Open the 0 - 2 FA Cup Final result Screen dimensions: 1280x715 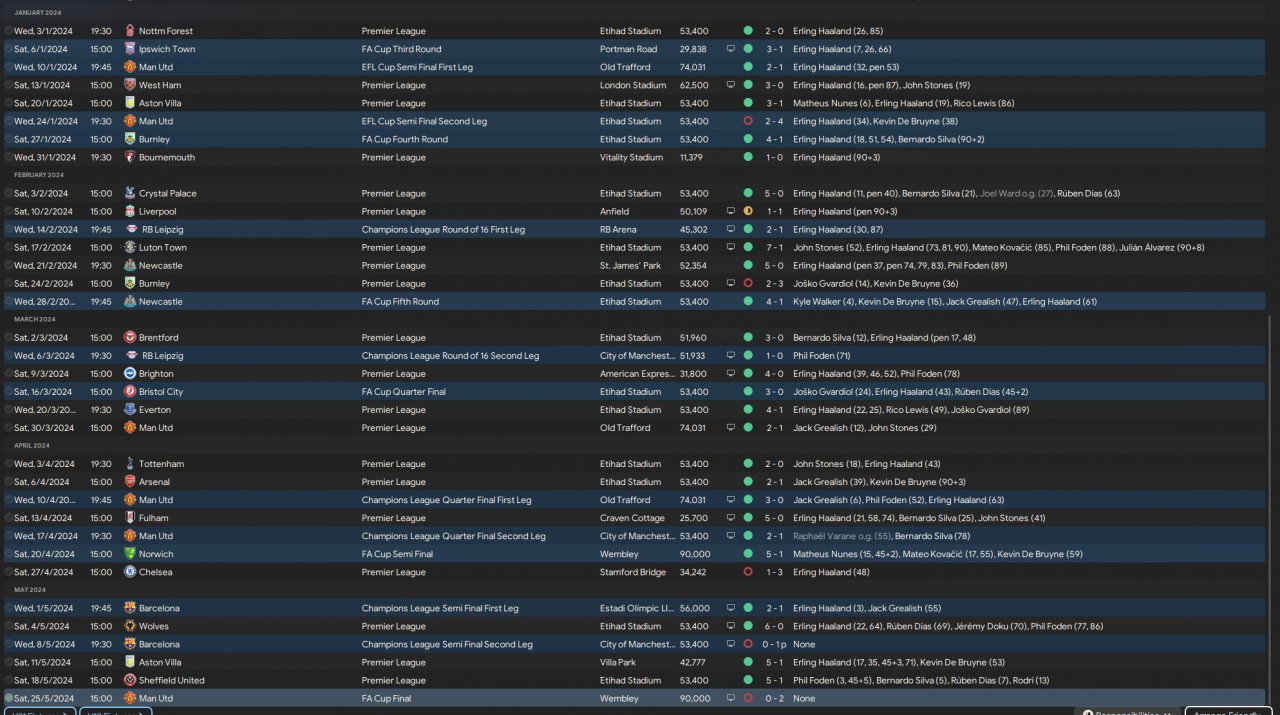coord(774,698)
